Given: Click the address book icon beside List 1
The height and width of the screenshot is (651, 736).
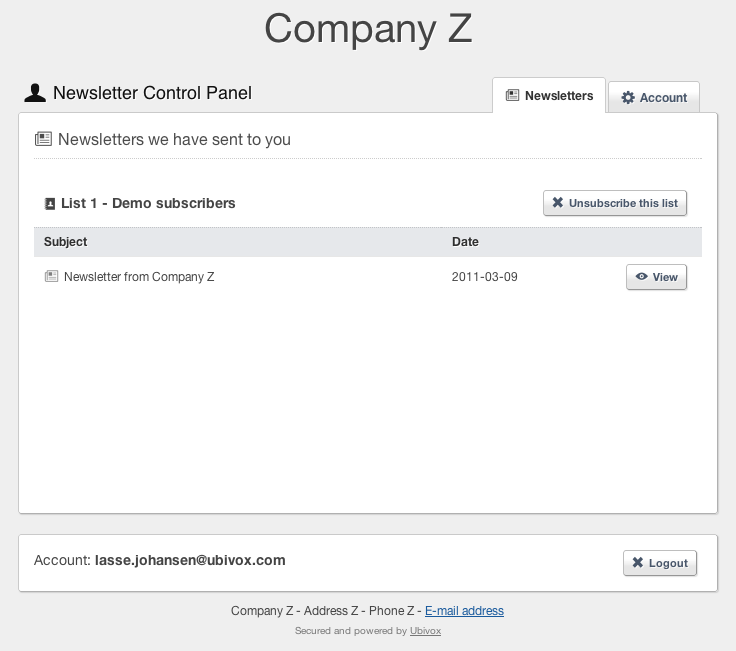Looking at the screenshot, I should pos(50,204).
